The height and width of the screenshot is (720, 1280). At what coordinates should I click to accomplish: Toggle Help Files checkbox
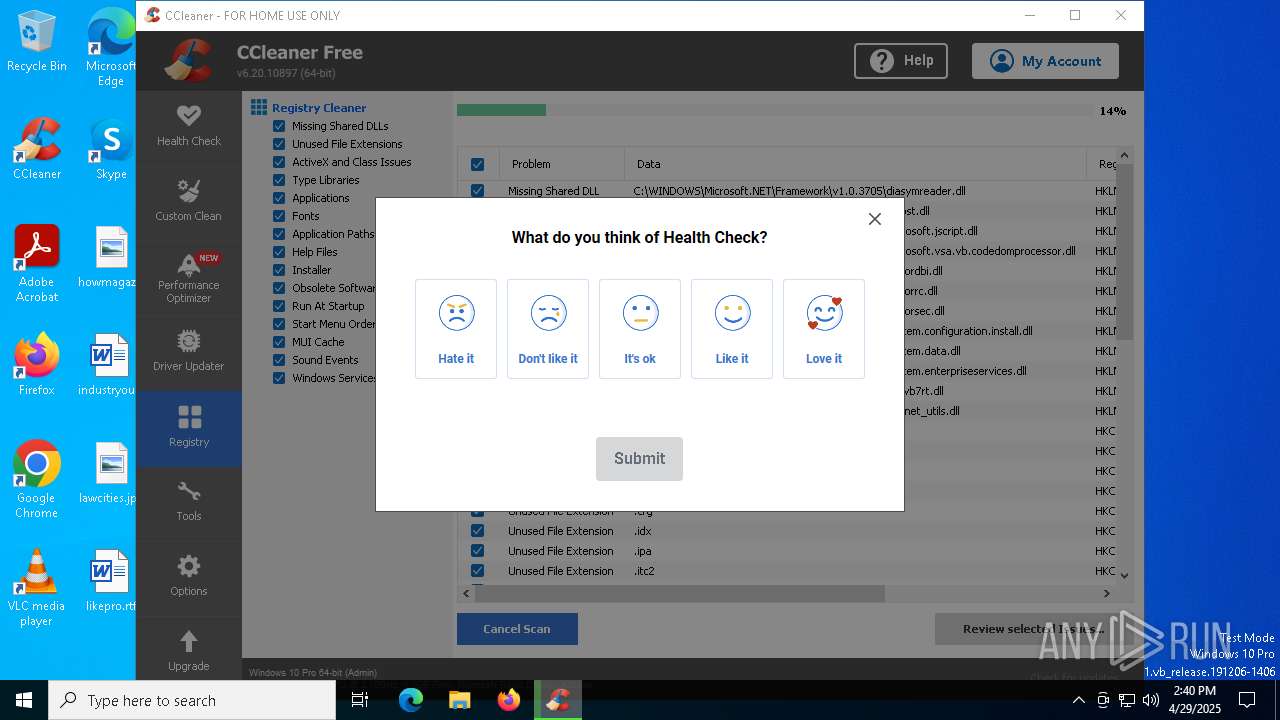[279, 252]
